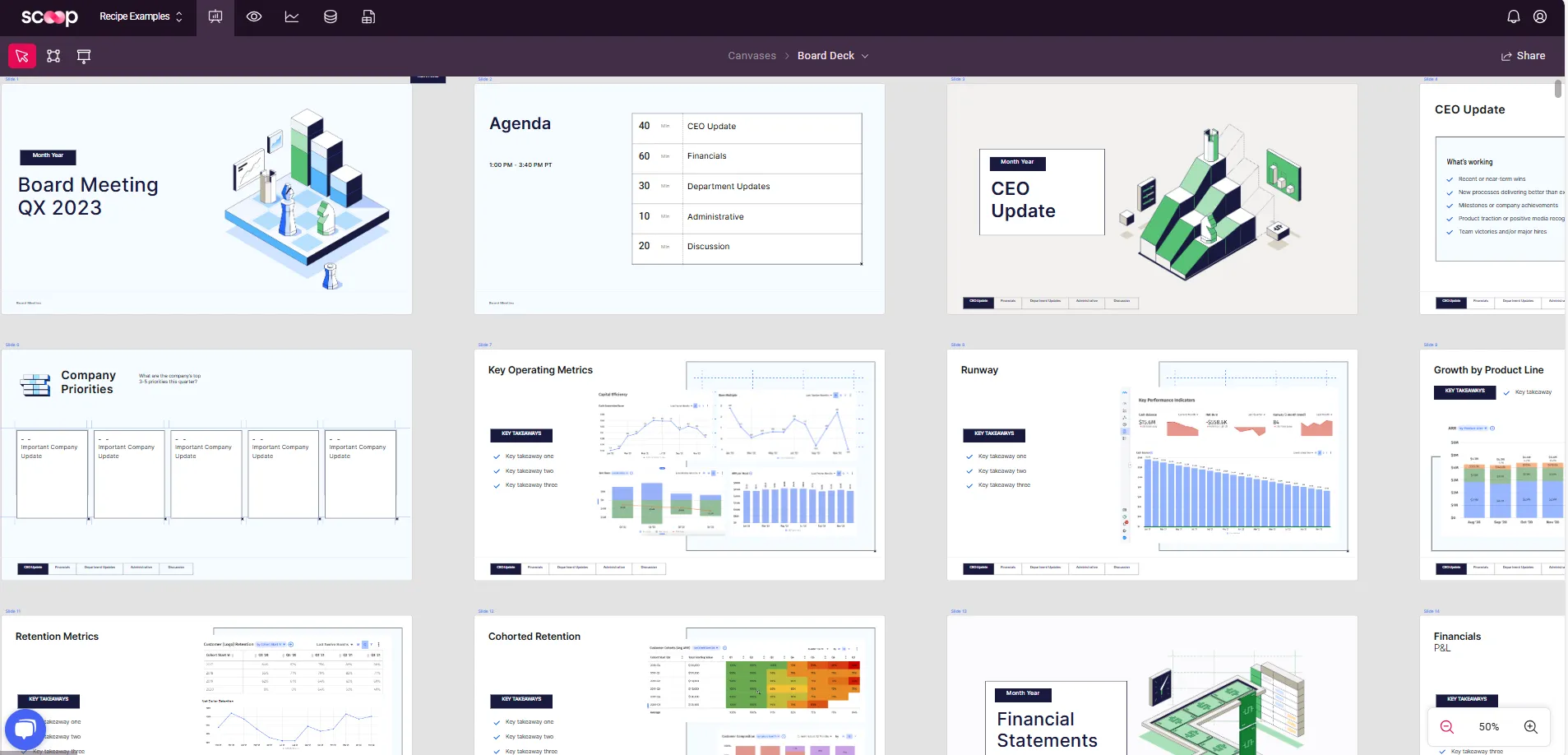
Task: Click the Runway slide title
Action: tap(979, 370)
